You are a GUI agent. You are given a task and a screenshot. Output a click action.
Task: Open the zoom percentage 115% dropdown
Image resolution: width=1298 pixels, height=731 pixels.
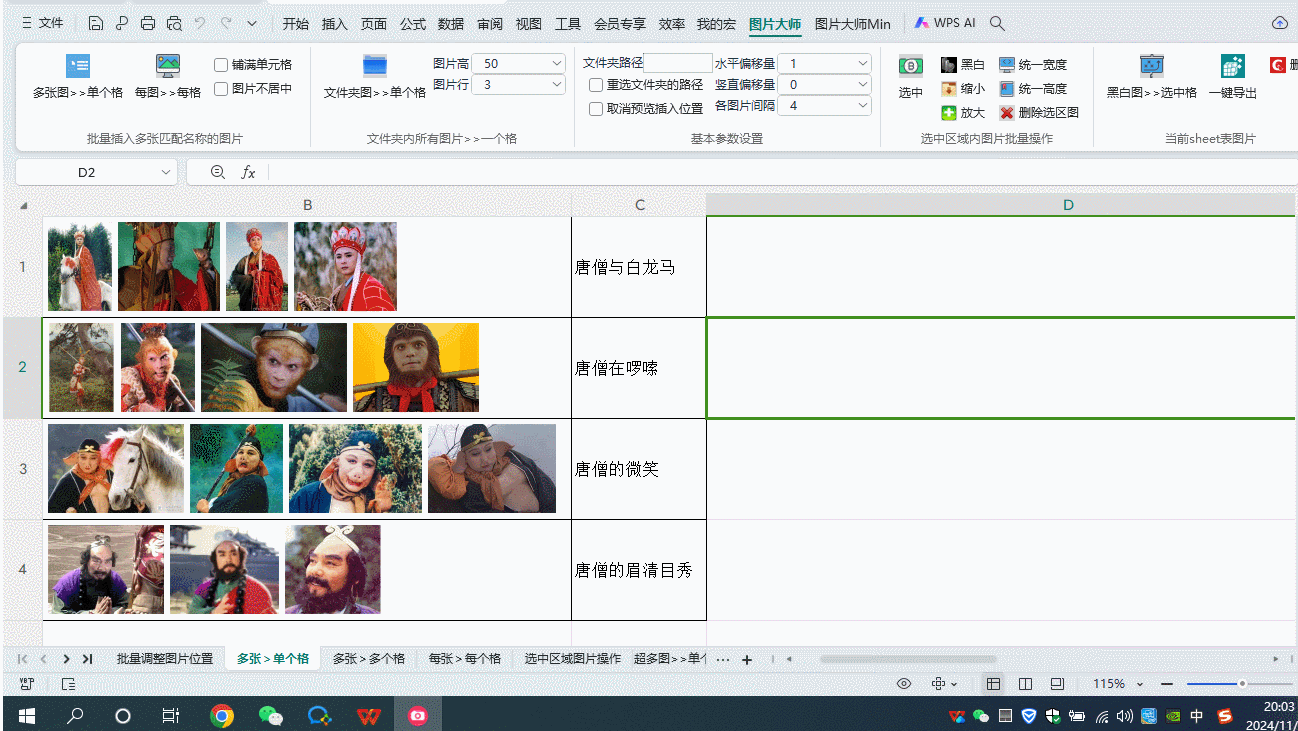[x=1140, y=684]
